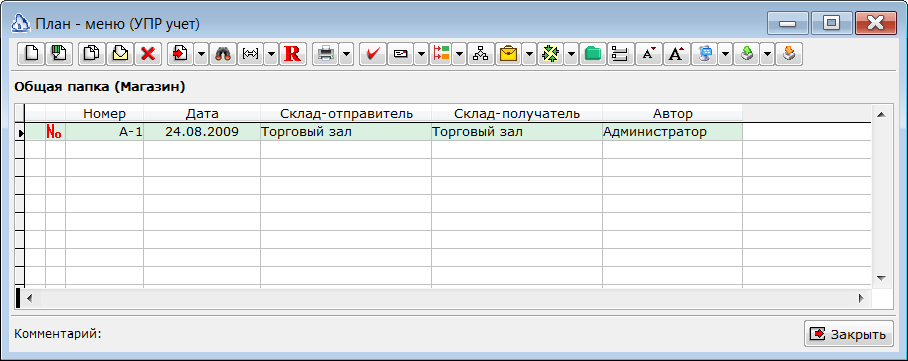Click the list rows layout icon
Screen dimensions: 908x361
tap(620, 54)
